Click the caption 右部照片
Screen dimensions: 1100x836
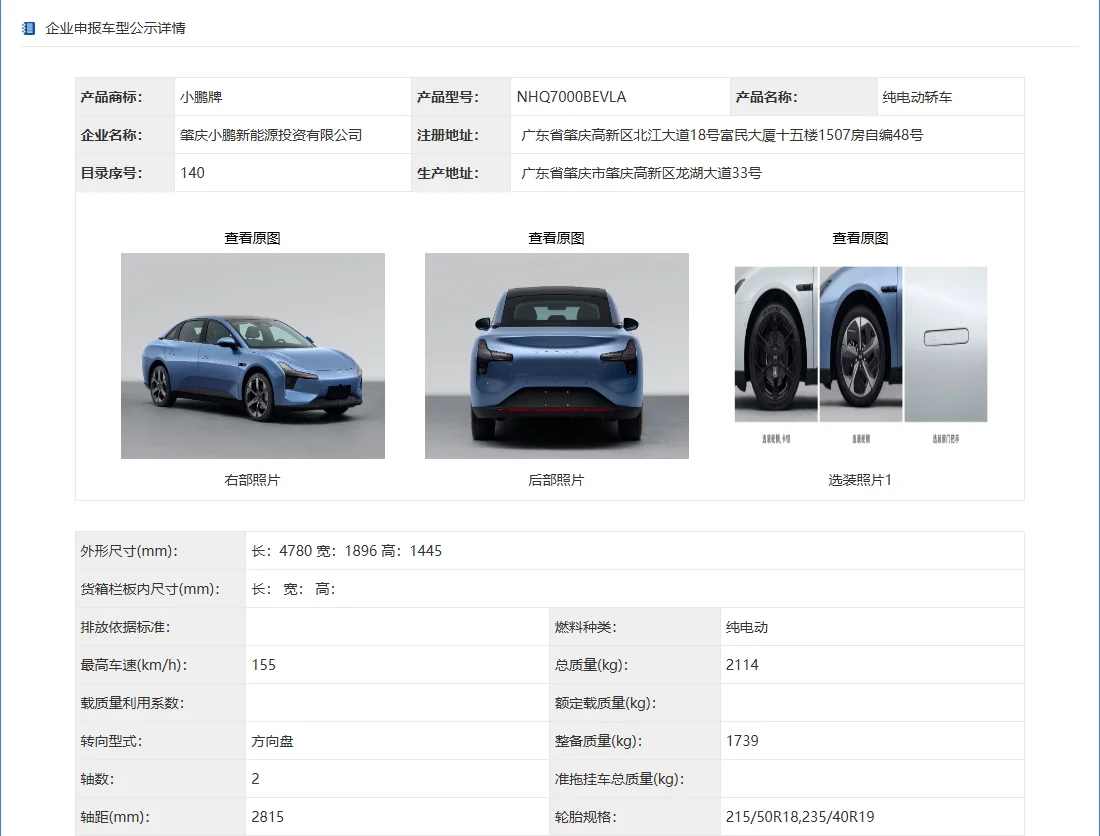[x=253, y=480]
